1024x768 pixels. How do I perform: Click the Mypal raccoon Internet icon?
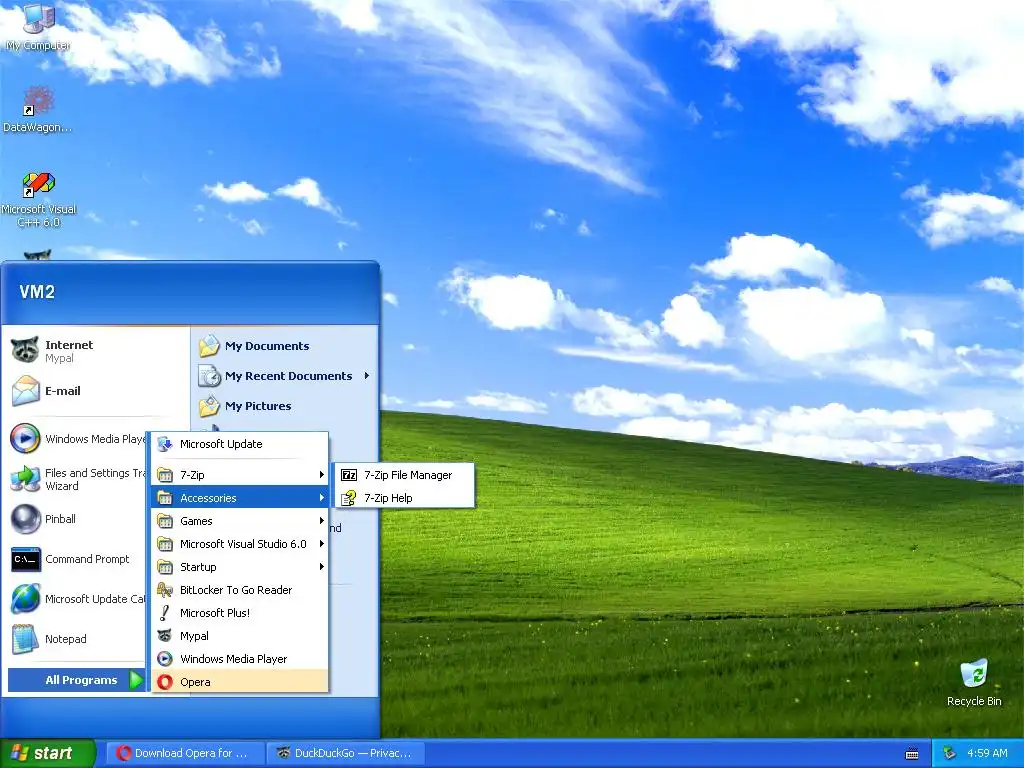click(x=25, y=351)
